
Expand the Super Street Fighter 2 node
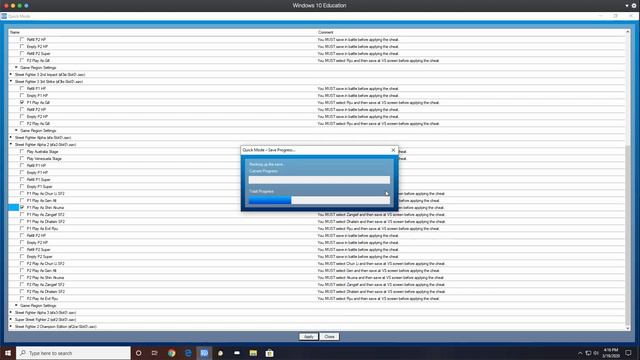point(11,319)
